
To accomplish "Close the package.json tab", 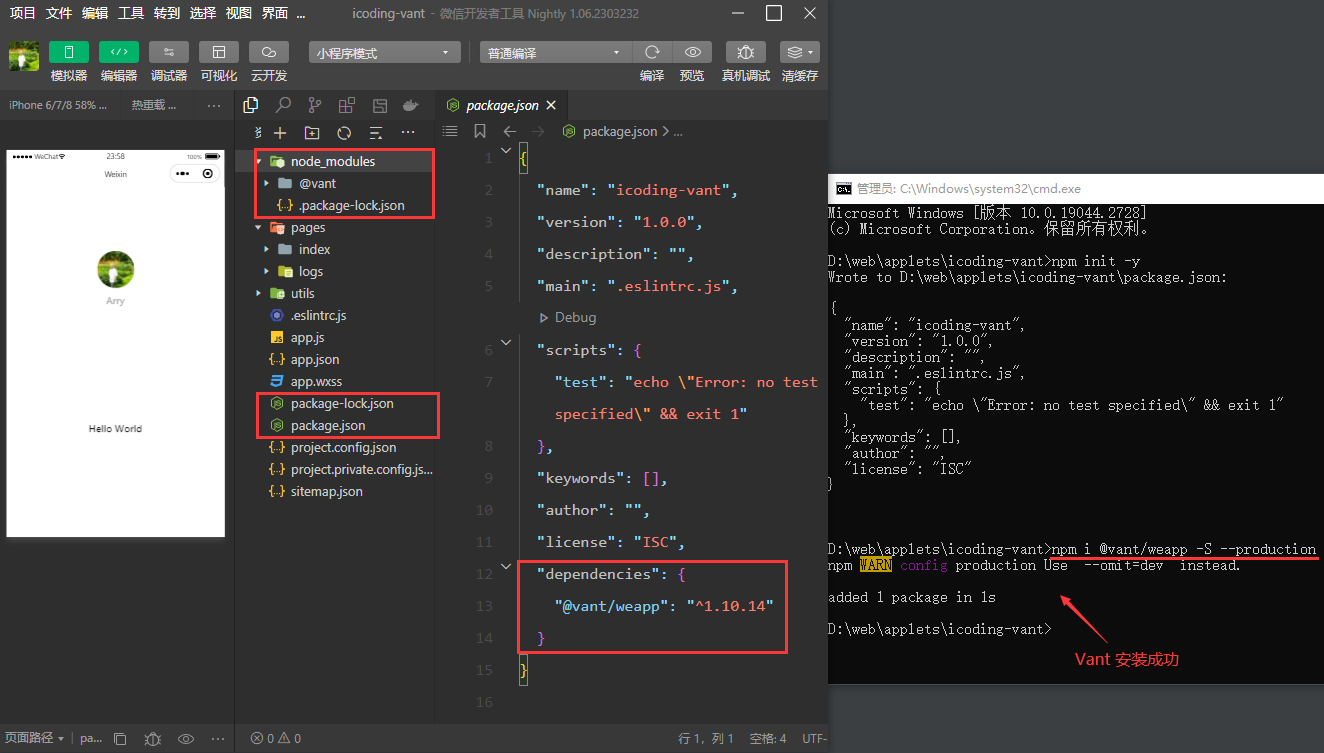I will tap(551, 105).
